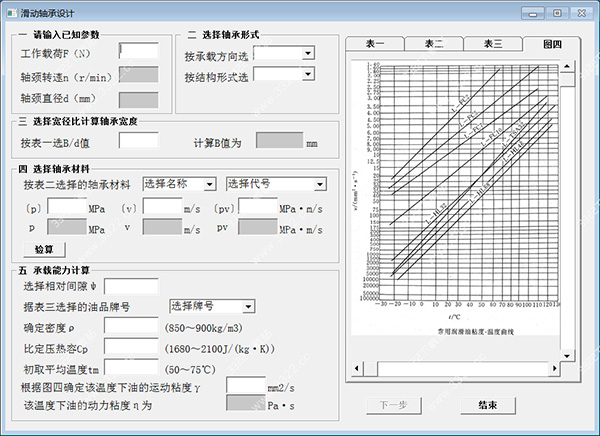Click the vertical scrollbar thumb beside the chart
The image size is (600, 436).
click(567, 80)
